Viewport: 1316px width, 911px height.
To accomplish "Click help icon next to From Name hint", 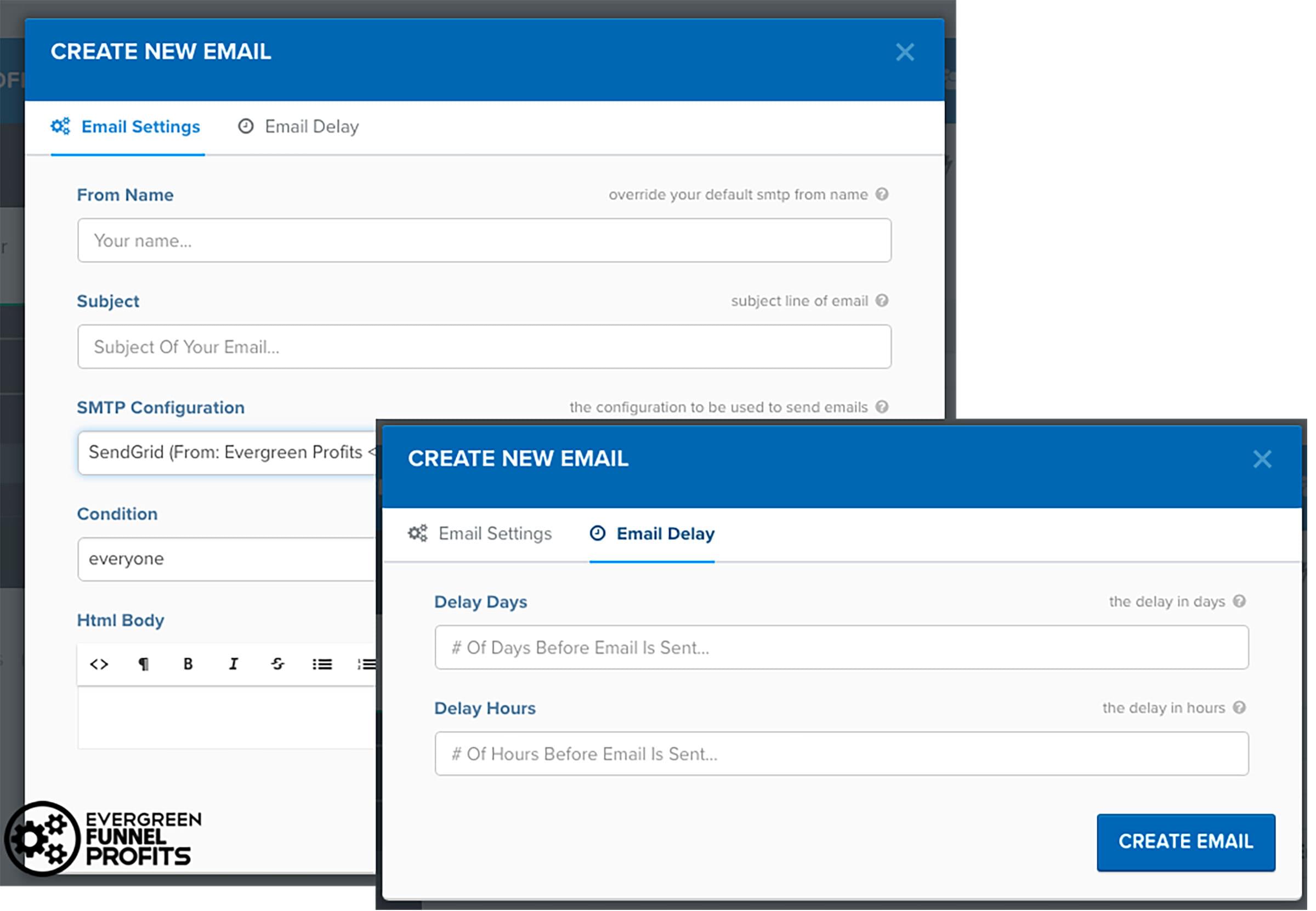I will click(882, 195).
